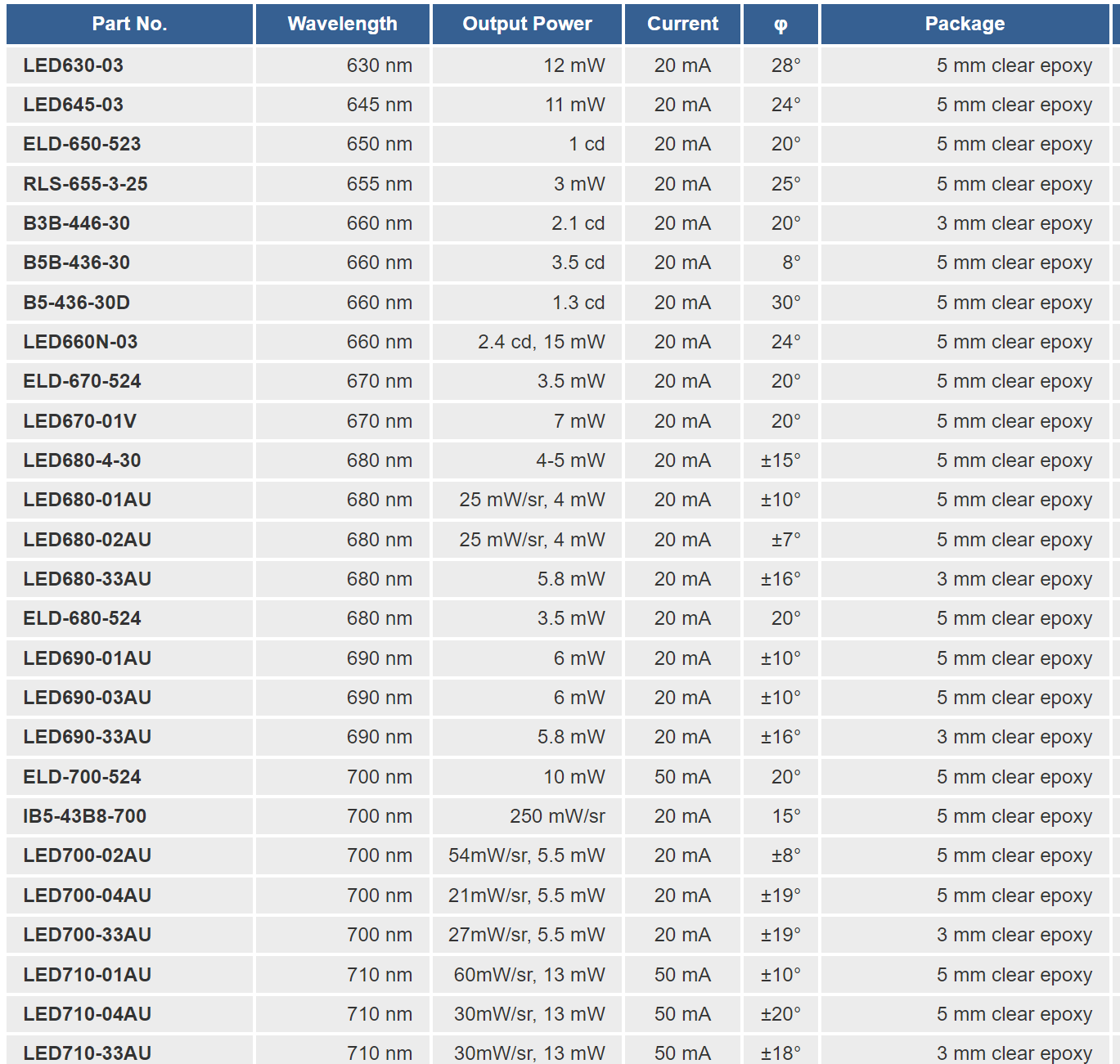Screen dimensions: 1120x1064
Task: Open part LED710-01AU
Action: pos(88,975)
